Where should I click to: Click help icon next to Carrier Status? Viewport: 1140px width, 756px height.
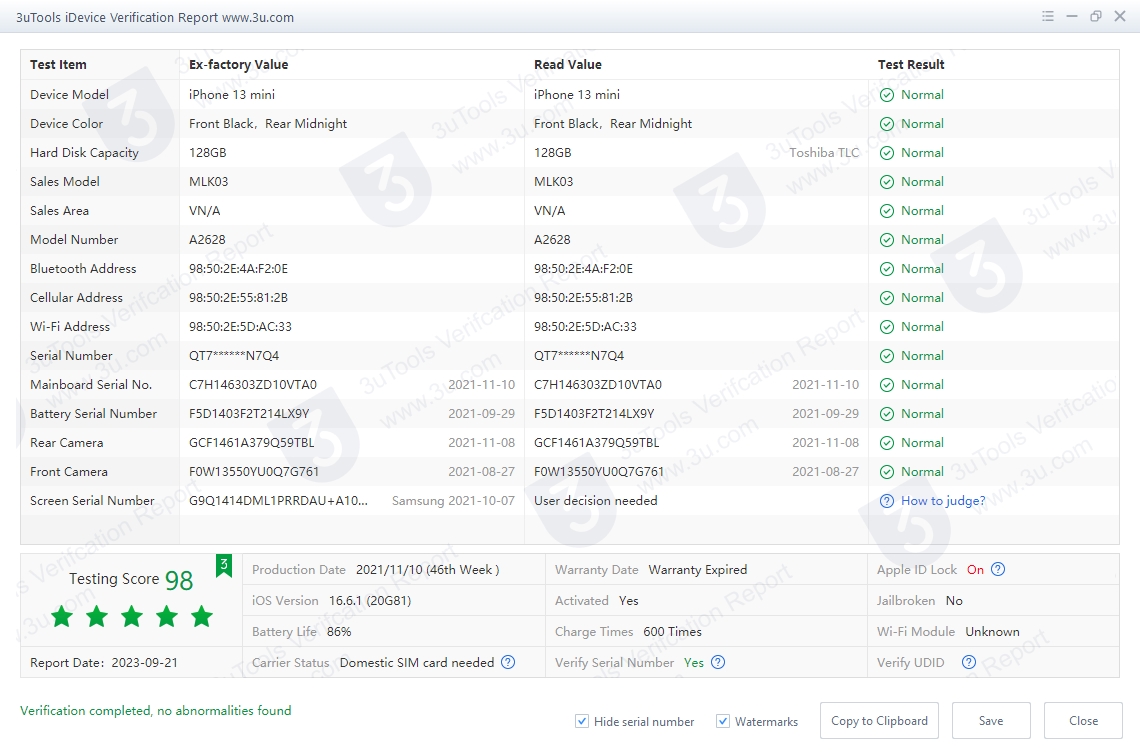508,662
